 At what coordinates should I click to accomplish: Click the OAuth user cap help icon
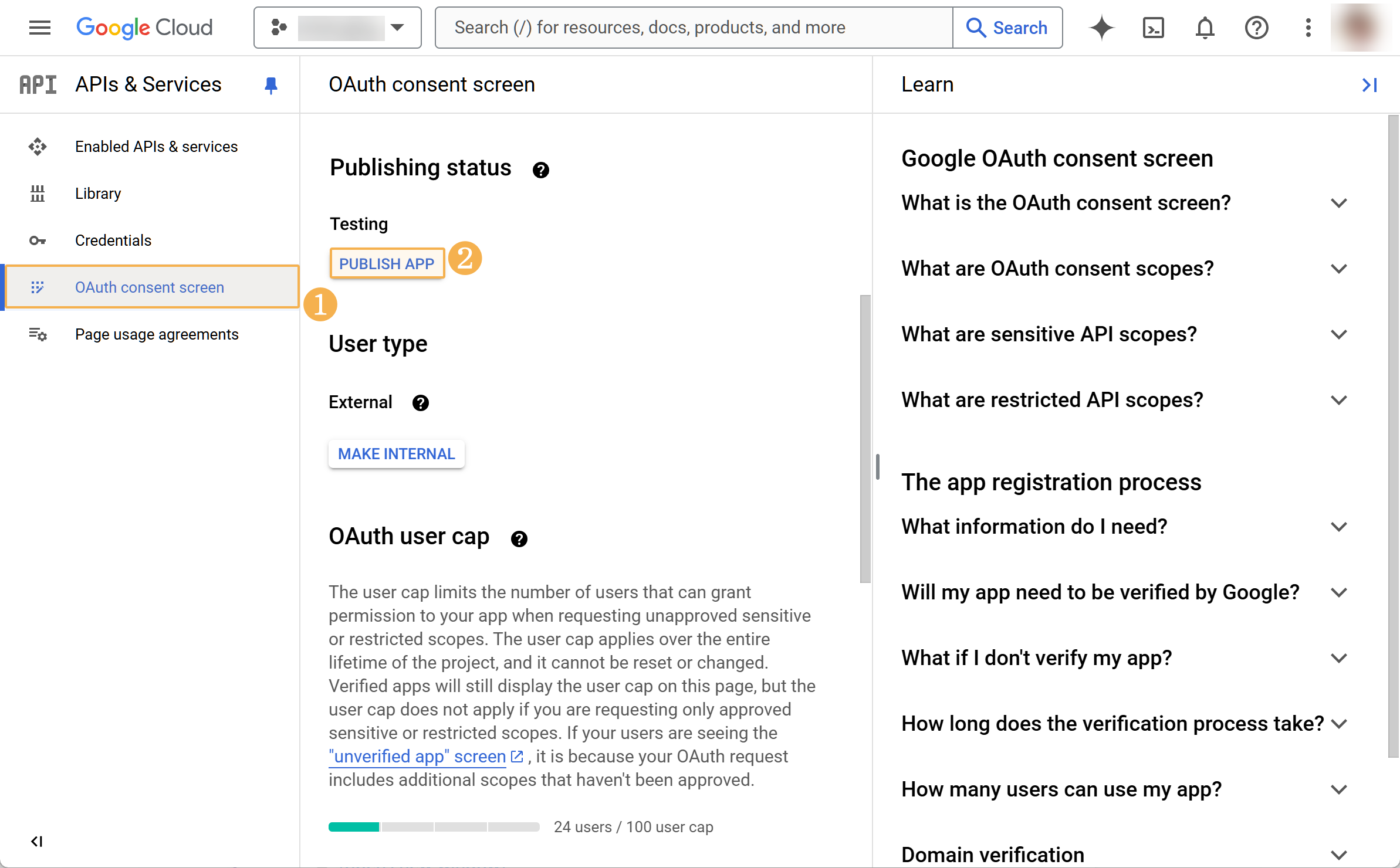519,538
